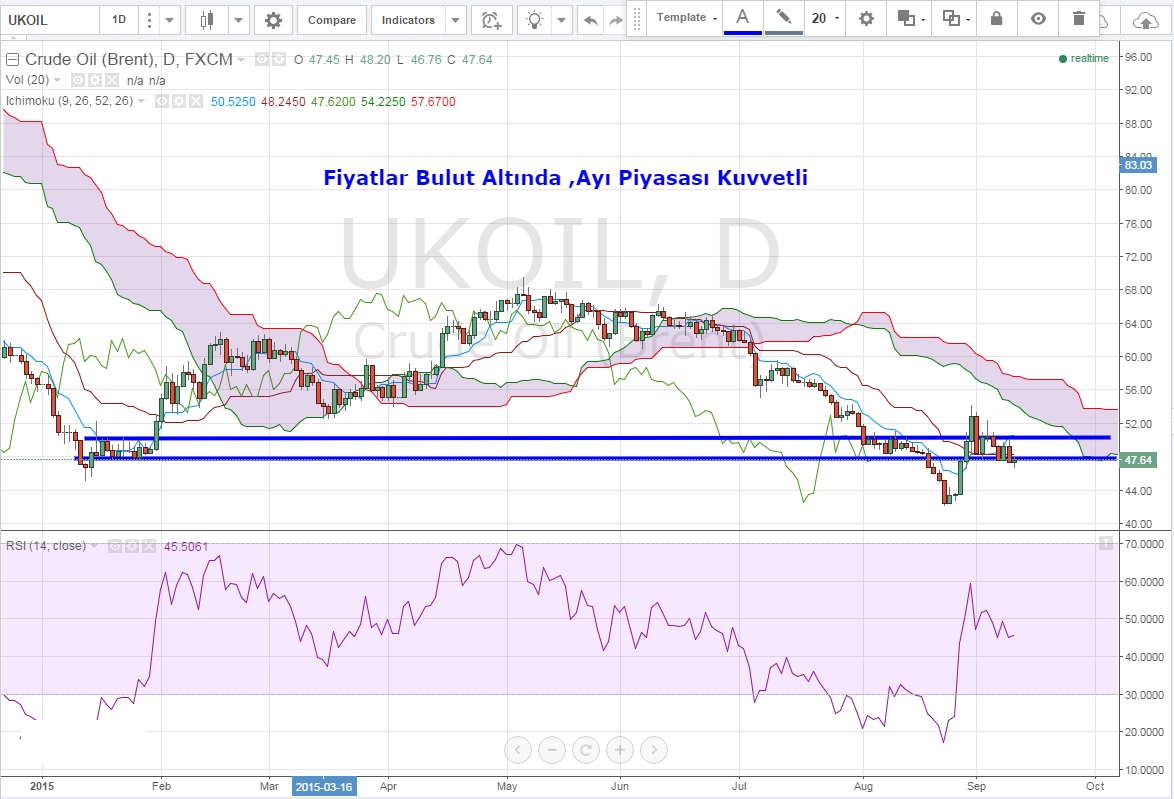Expand the Template dropdown
Viewport: 1174px width, 799px height.
point(687,18)
